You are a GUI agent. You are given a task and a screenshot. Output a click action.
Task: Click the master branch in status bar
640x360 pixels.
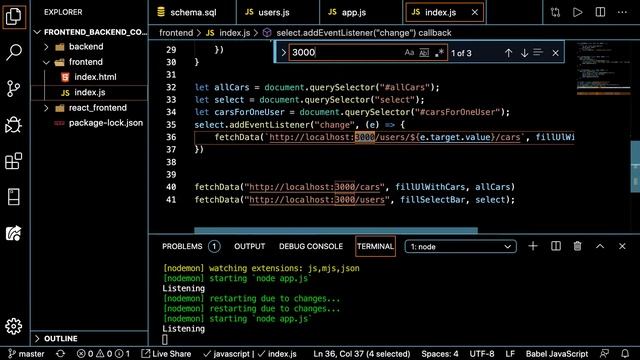pyautogui.click(x=27, y=354)
